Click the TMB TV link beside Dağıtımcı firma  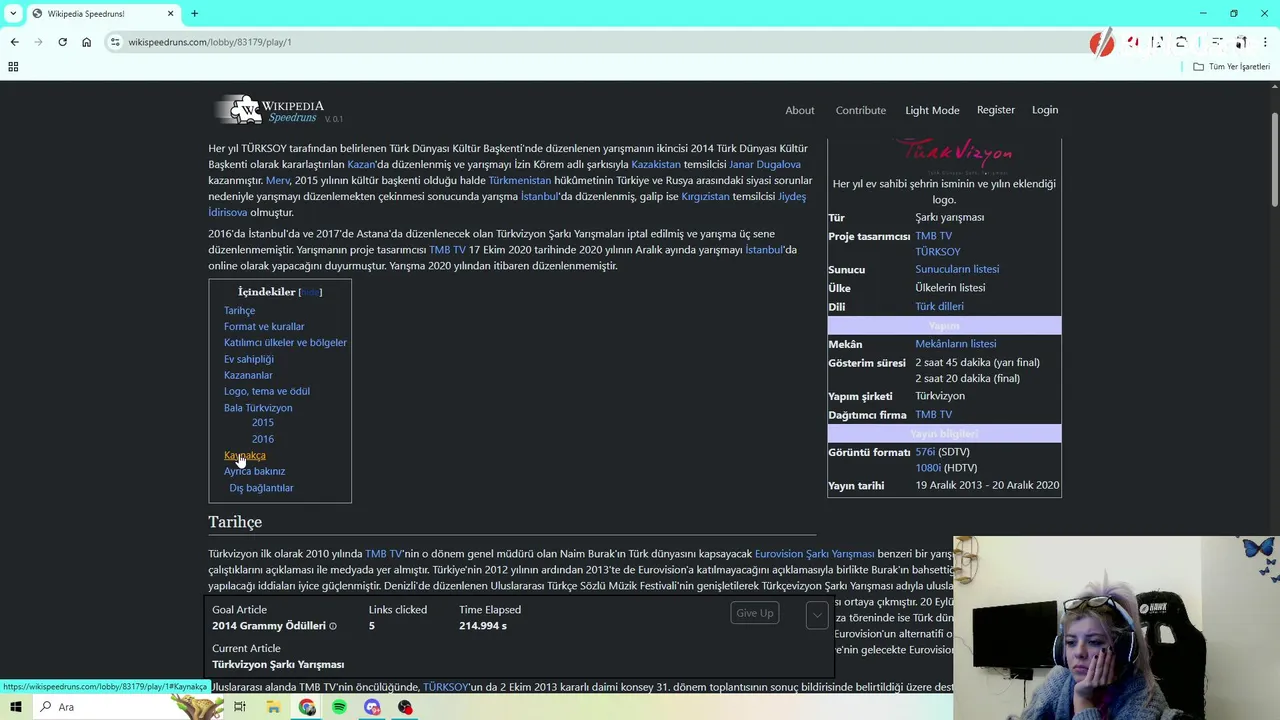click(x=933, y=414)
